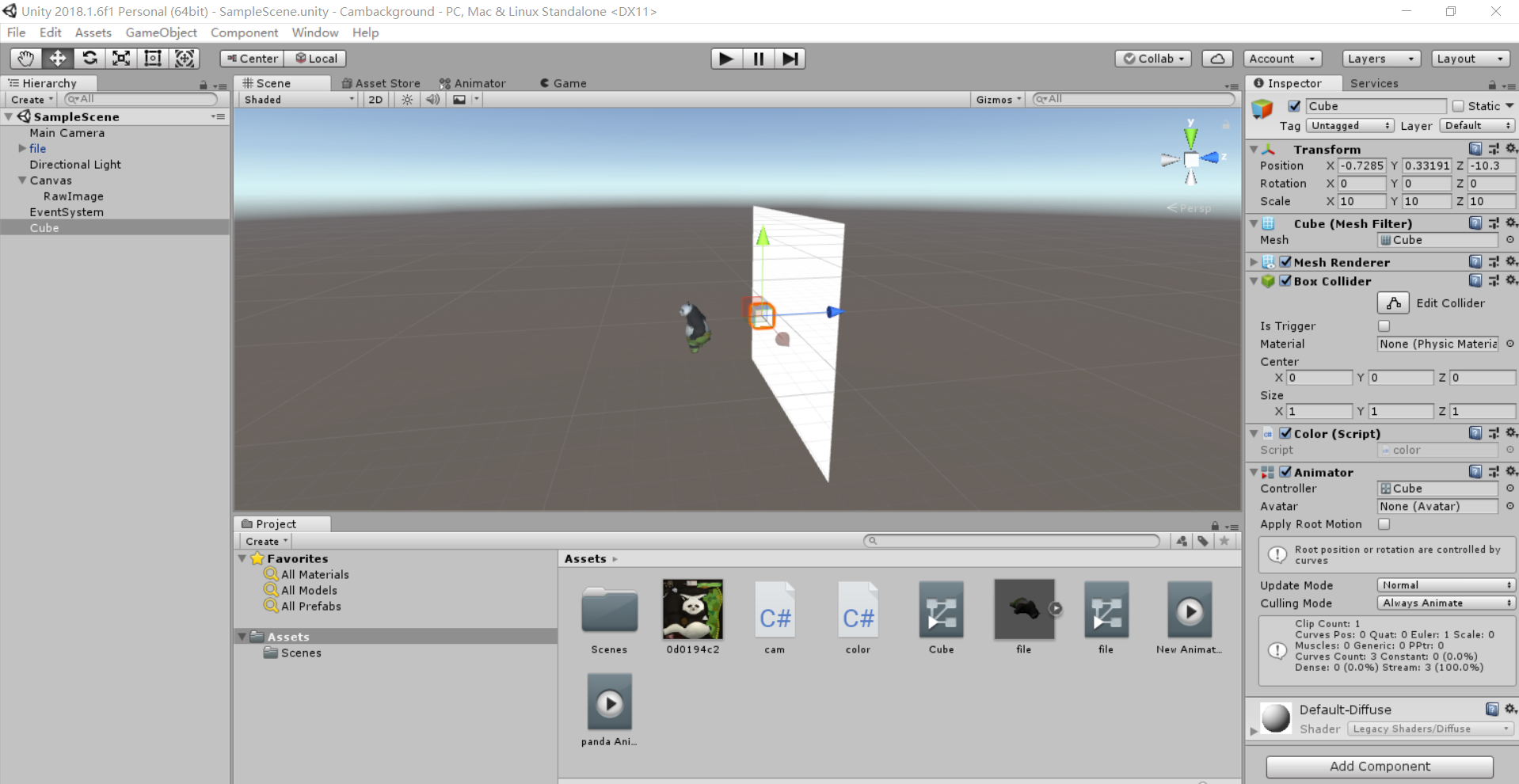The height and width of the screenshot is (784, 1519).
Task: Toggle scene view audio icon
Action: click(432, 99)
